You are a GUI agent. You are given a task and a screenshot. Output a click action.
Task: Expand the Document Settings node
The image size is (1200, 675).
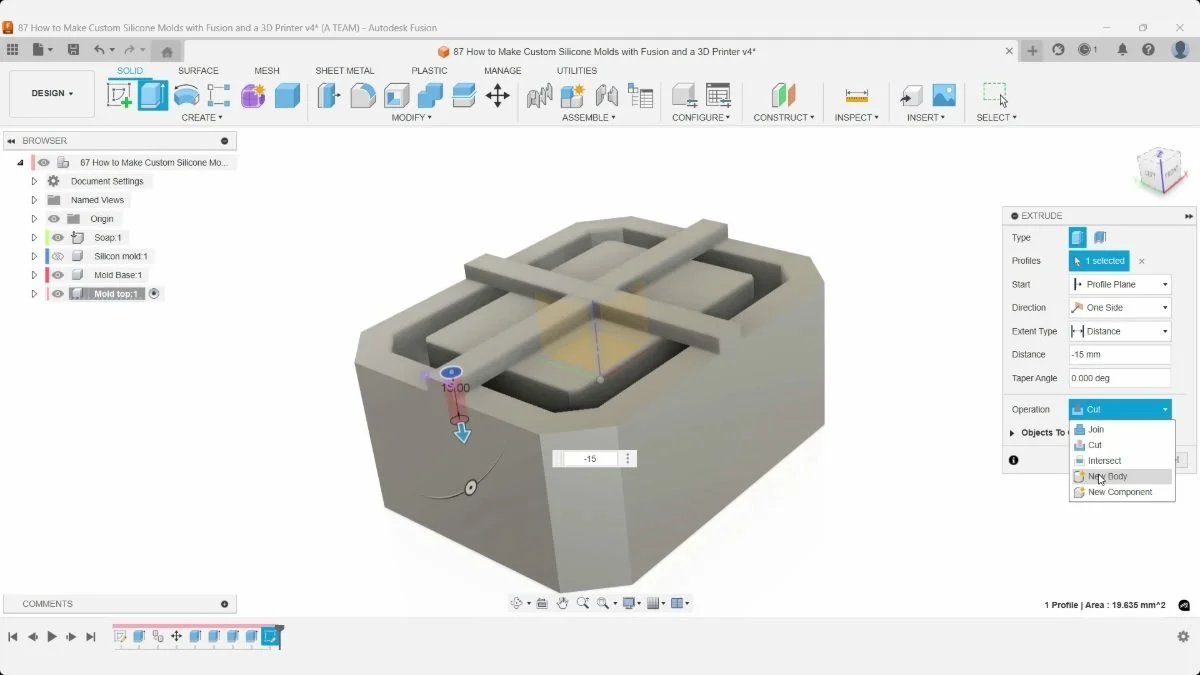34,181
